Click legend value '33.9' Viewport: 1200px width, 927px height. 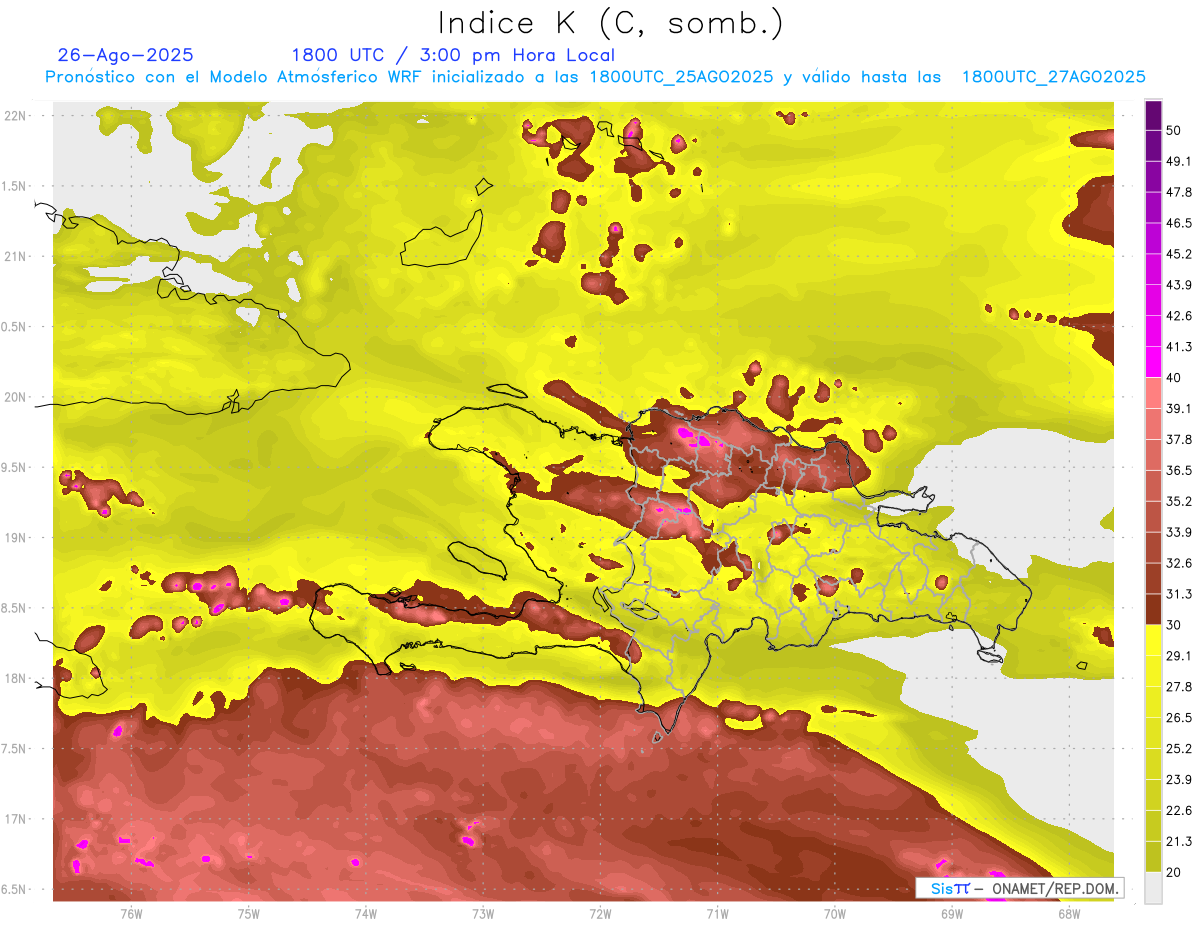pos(1178,532)
